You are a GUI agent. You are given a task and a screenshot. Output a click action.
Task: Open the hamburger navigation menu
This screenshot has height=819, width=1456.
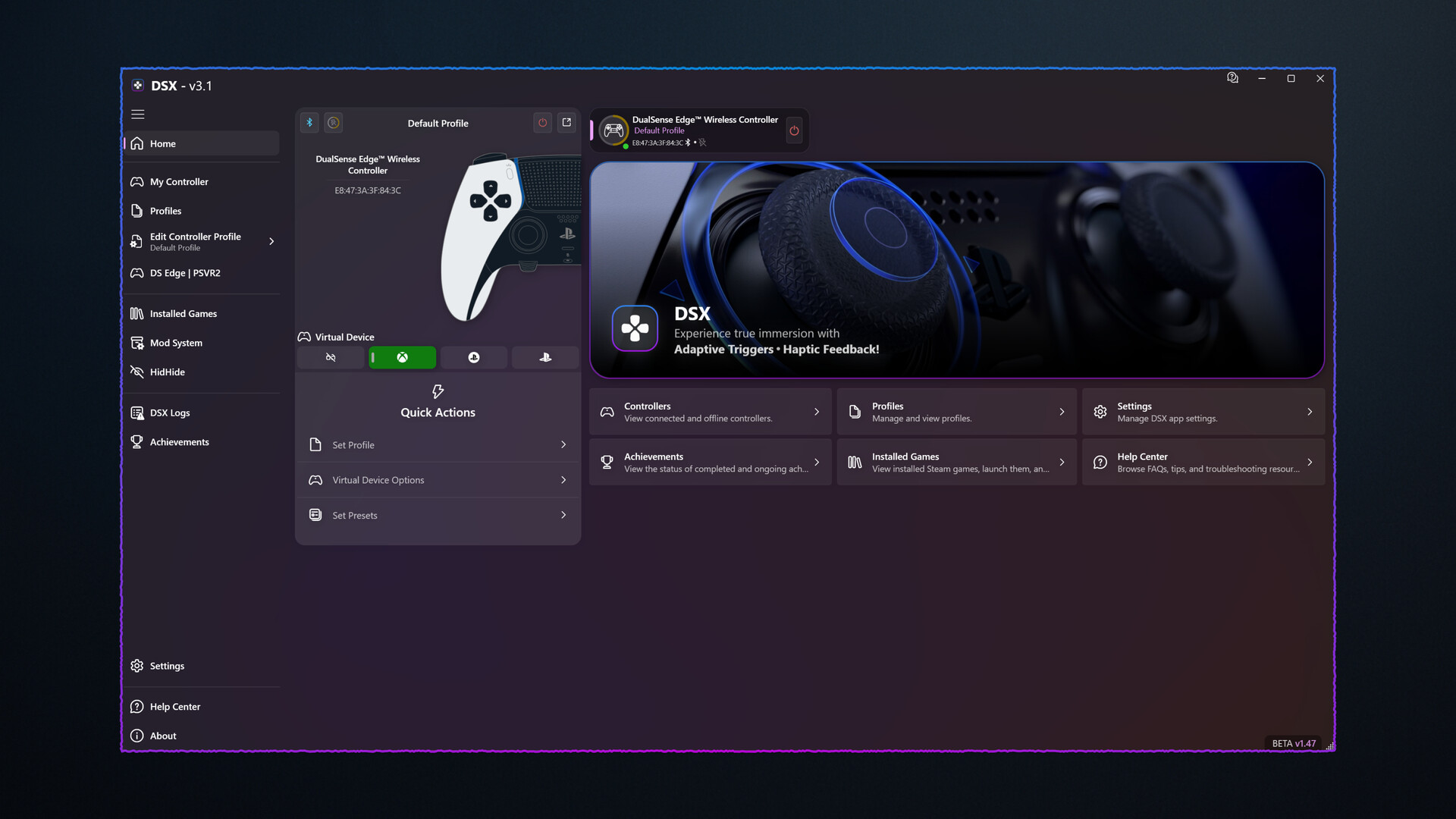[x=137, y=115]
